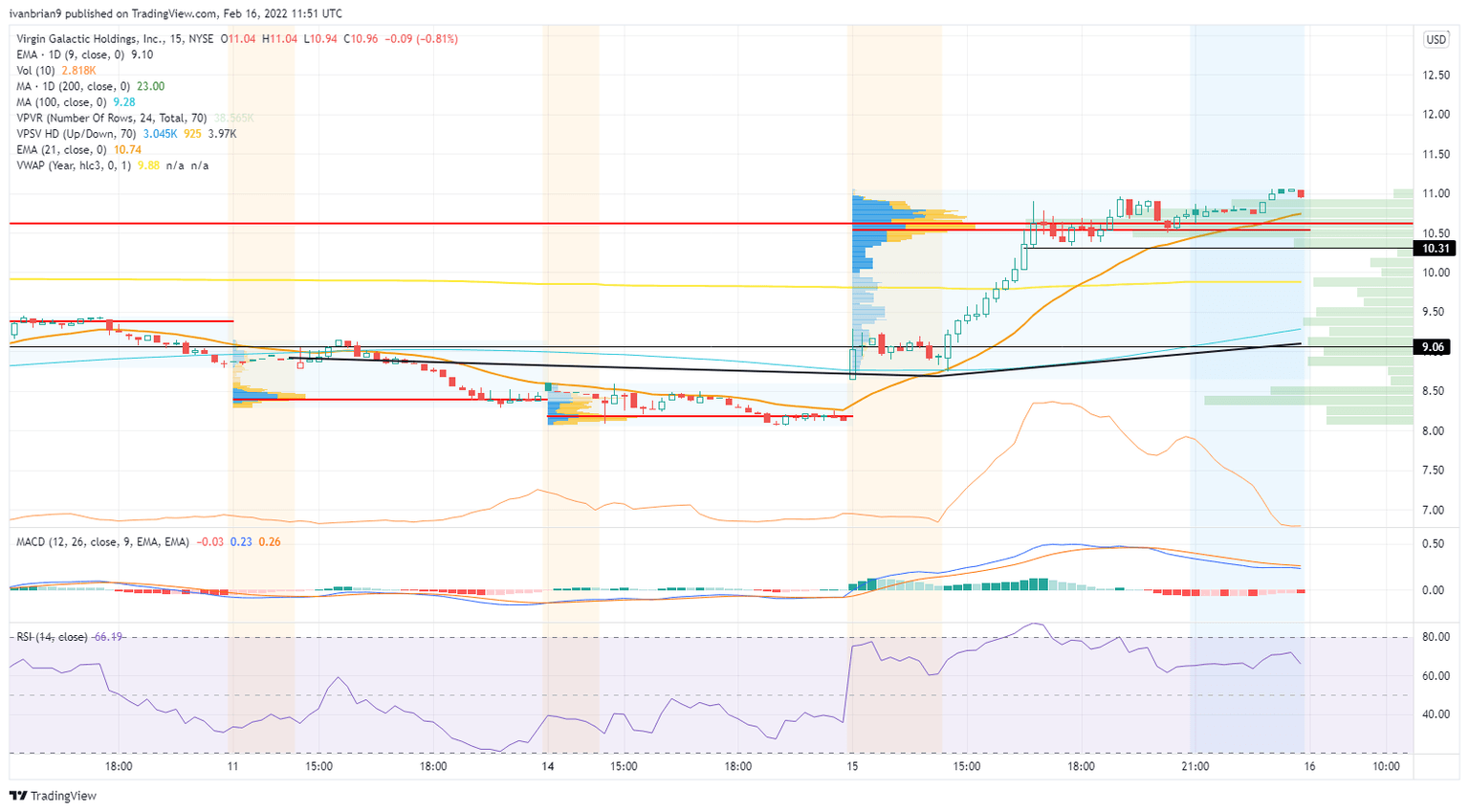Click the 3.045K VPSV up value
The image size is (1469, 812).
click(161, 134)
